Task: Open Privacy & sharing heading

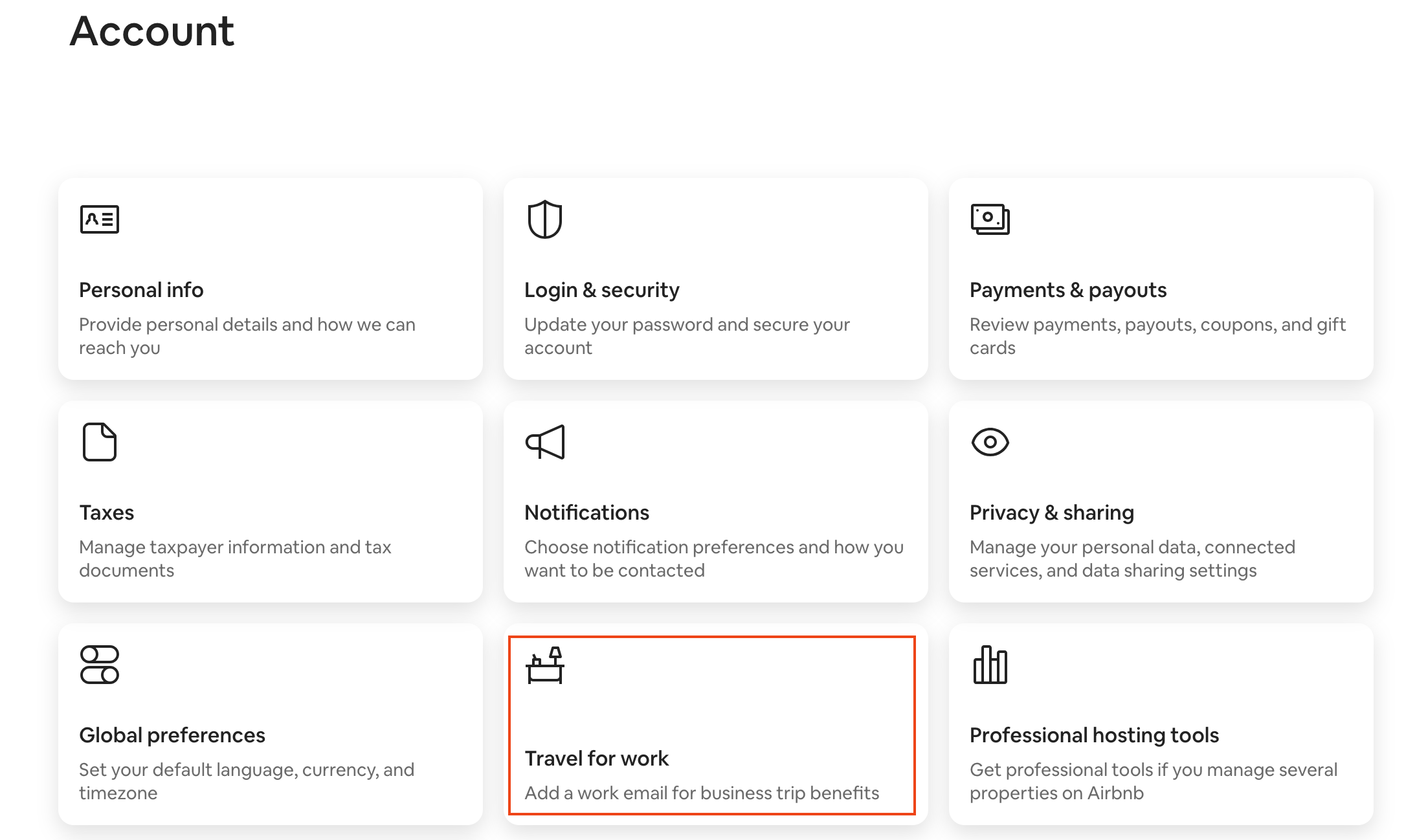Action: point(1052,513)
